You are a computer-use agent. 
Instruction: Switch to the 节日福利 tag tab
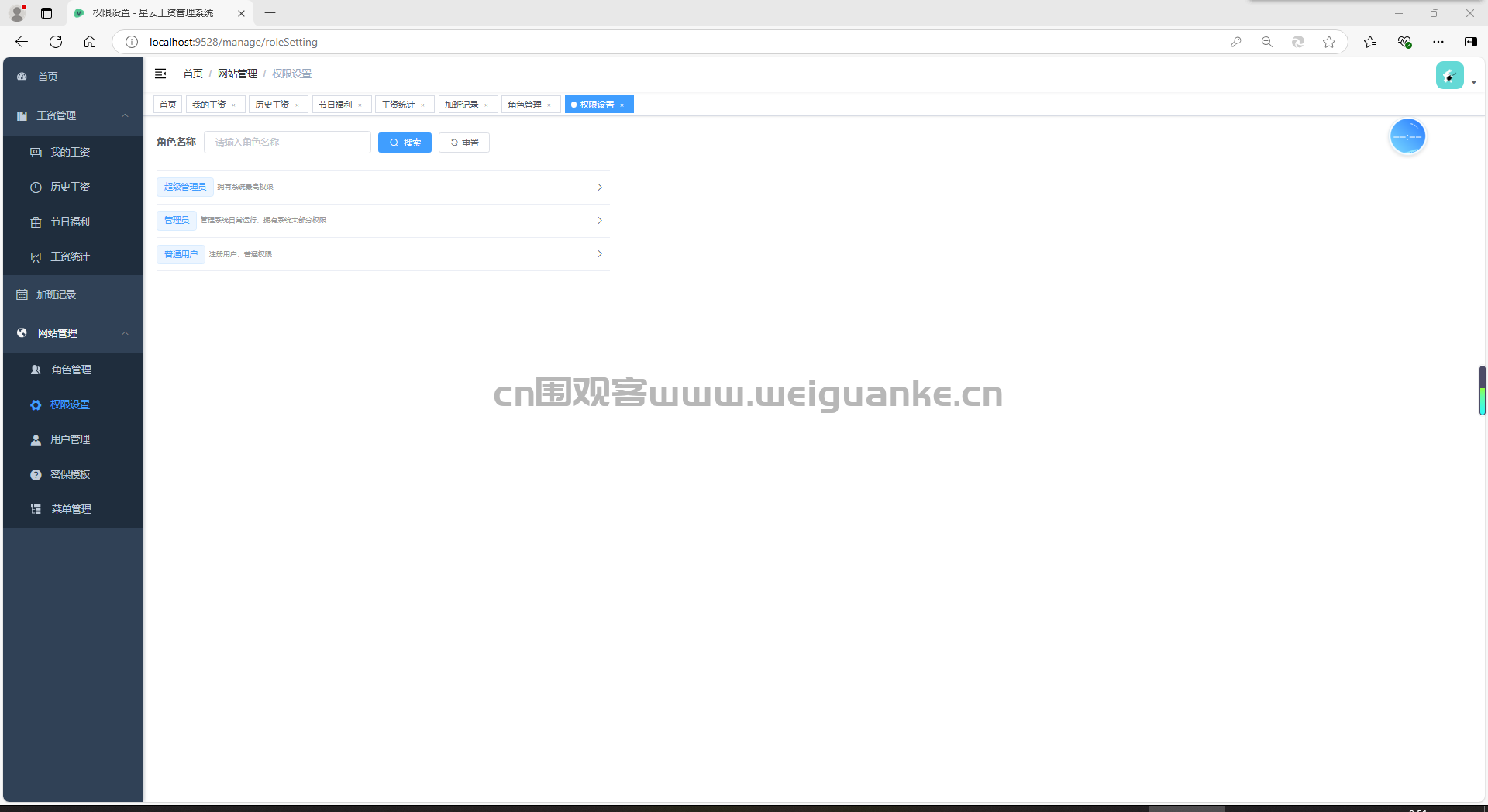pos(336,105)
